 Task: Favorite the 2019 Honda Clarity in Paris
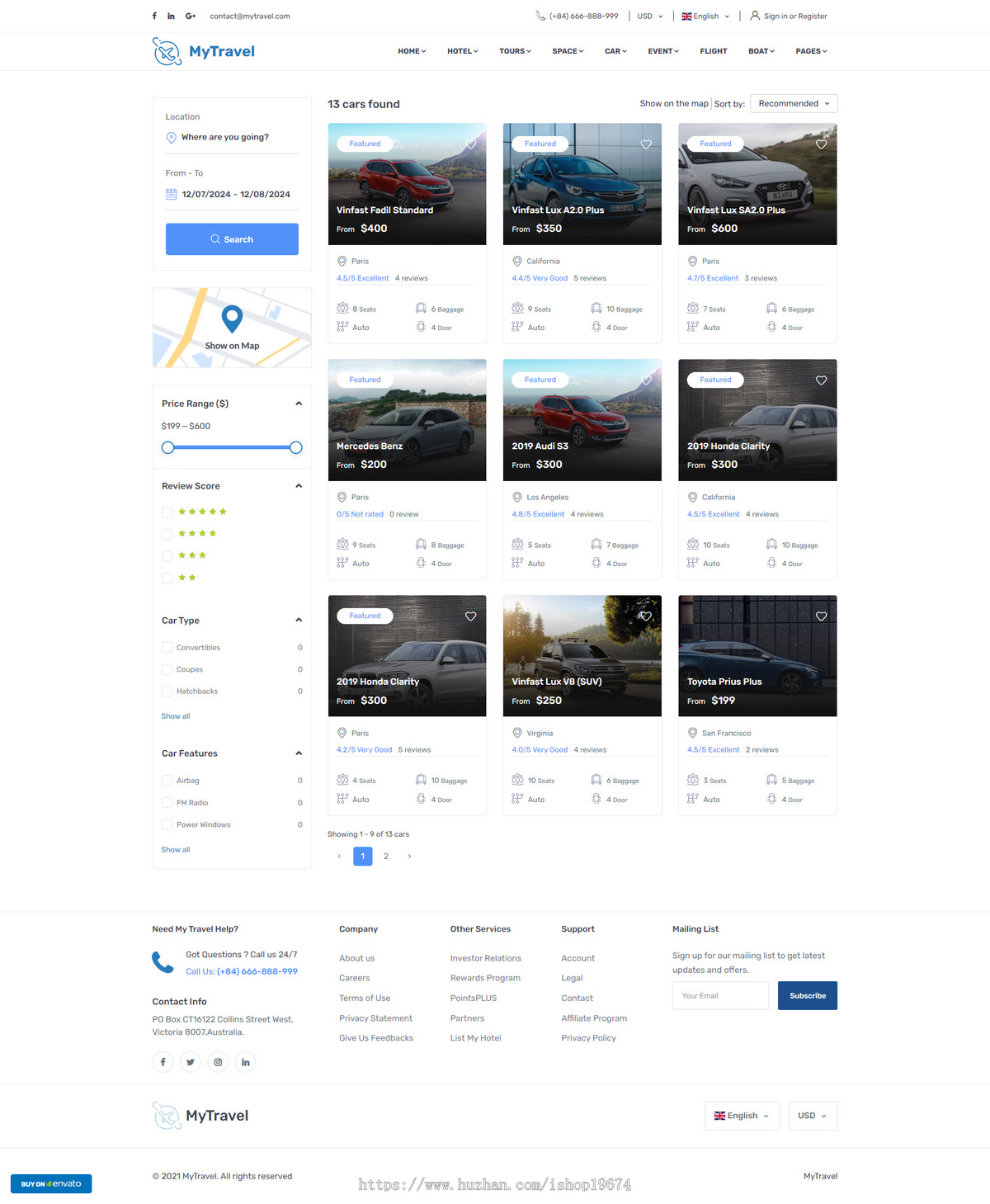[471, 616]
